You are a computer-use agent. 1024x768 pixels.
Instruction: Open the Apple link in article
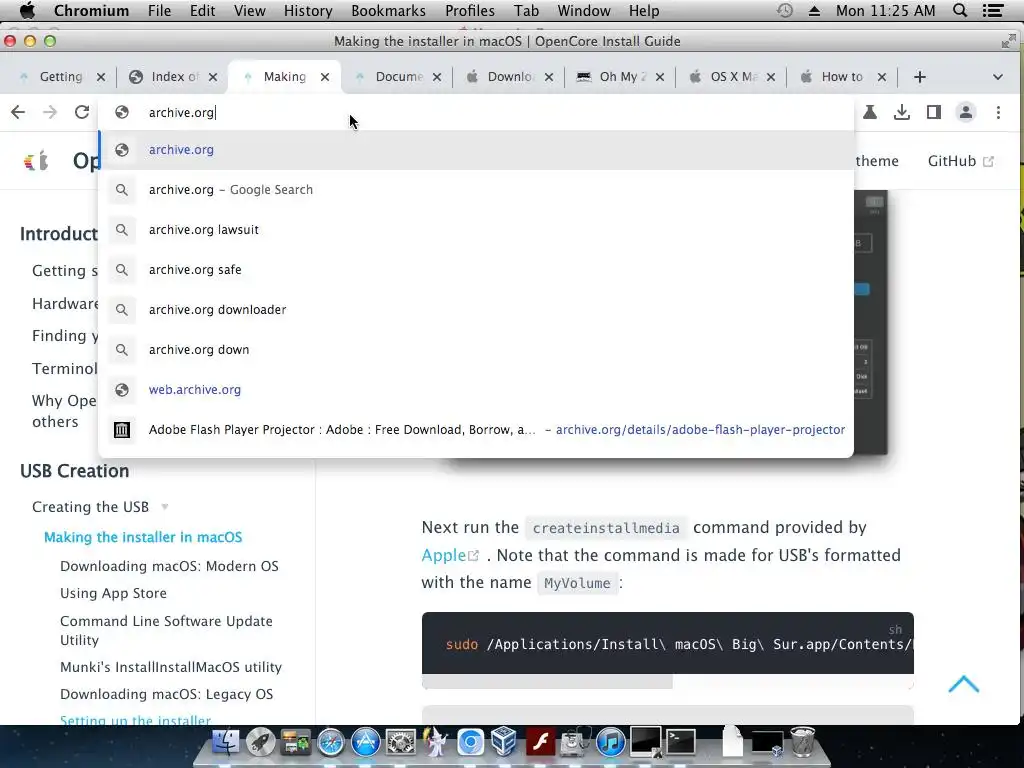449,555
